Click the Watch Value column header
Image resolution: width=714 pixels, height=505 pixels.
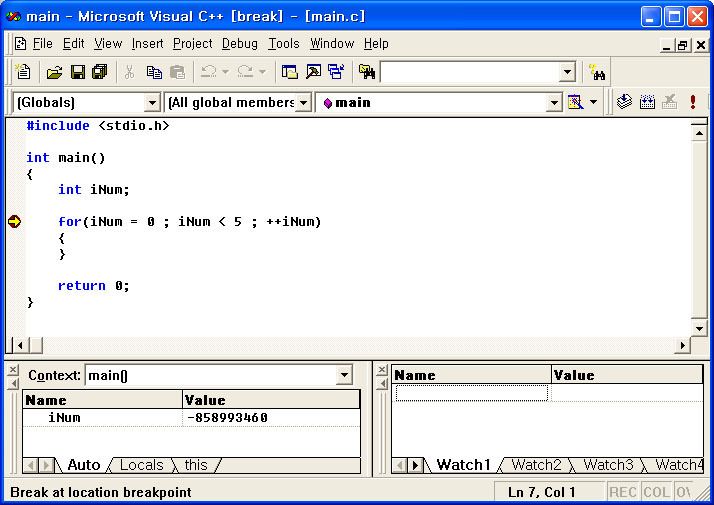tap(627, 375)
